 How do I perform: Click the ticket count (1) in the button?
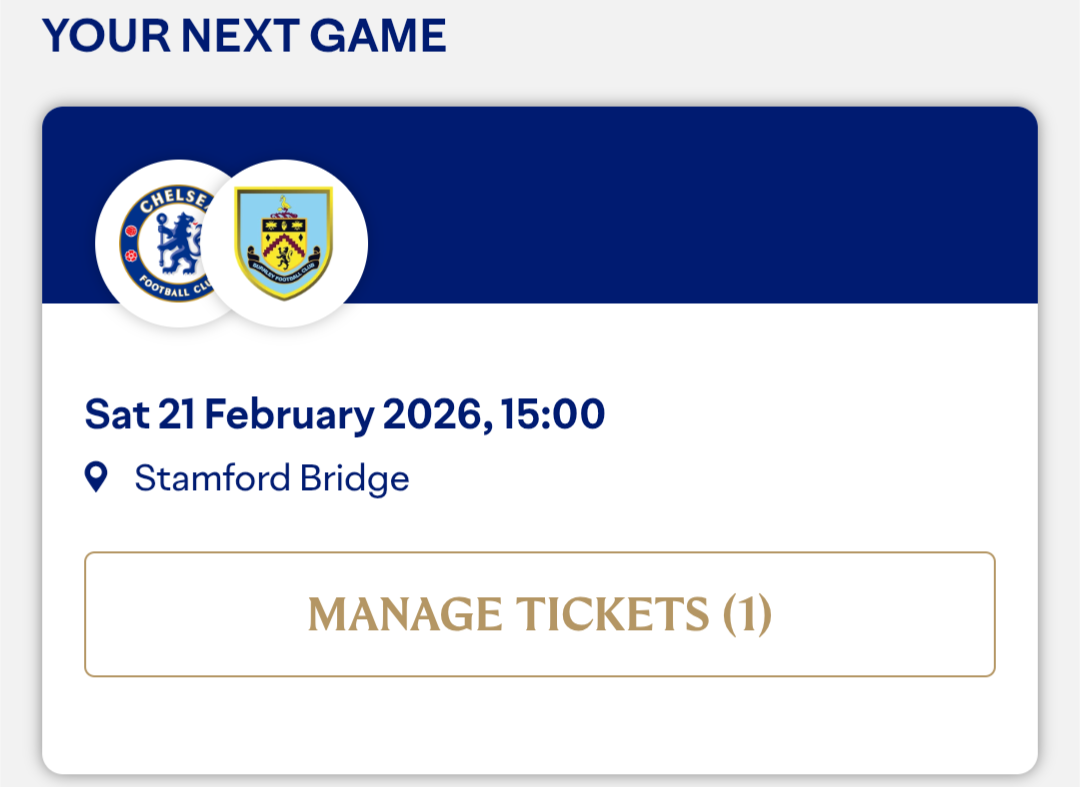click(747, 614)
